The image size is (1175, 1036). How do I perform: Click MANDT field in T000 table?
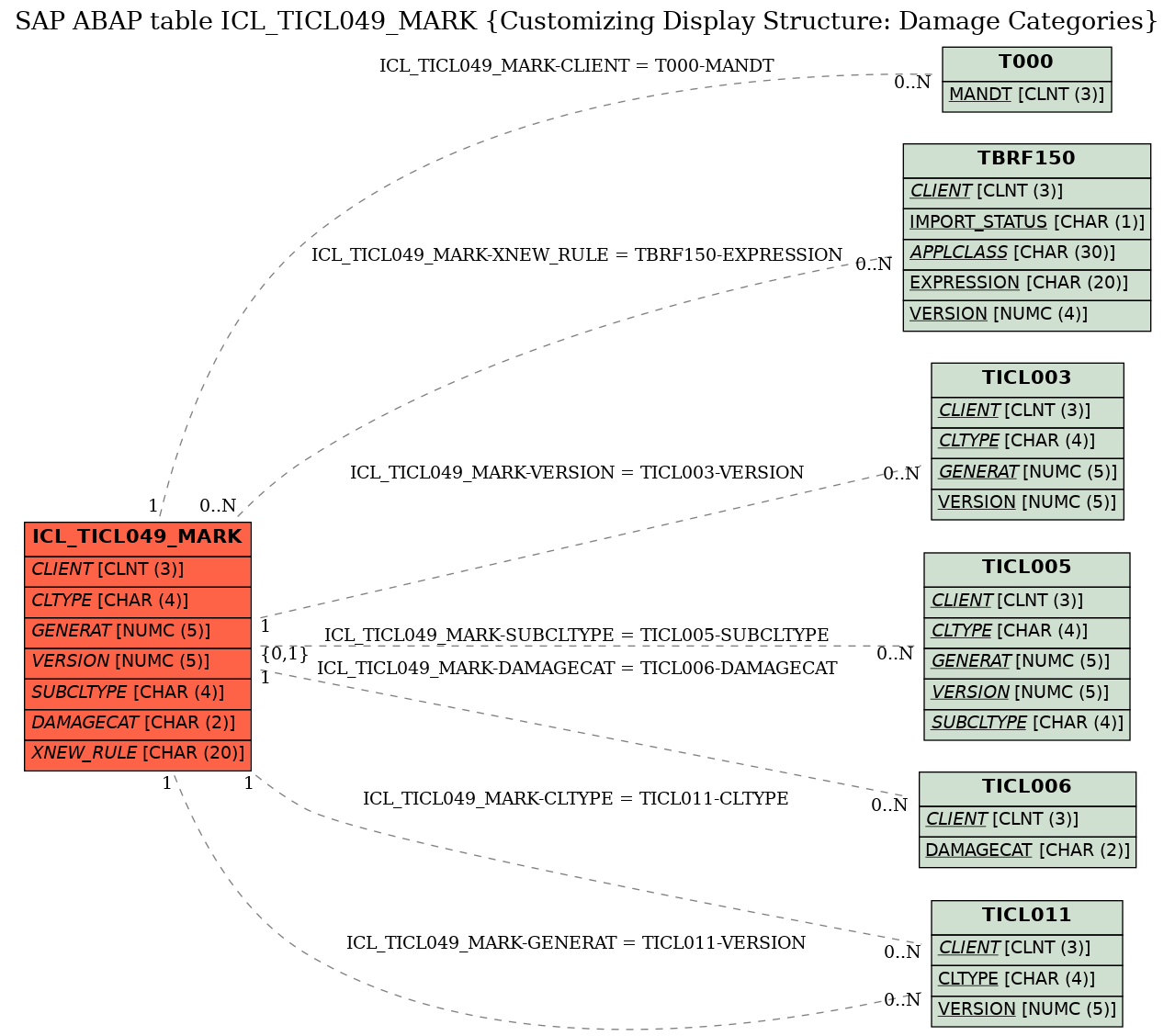pyautogui.click(x=1026, y=96)
